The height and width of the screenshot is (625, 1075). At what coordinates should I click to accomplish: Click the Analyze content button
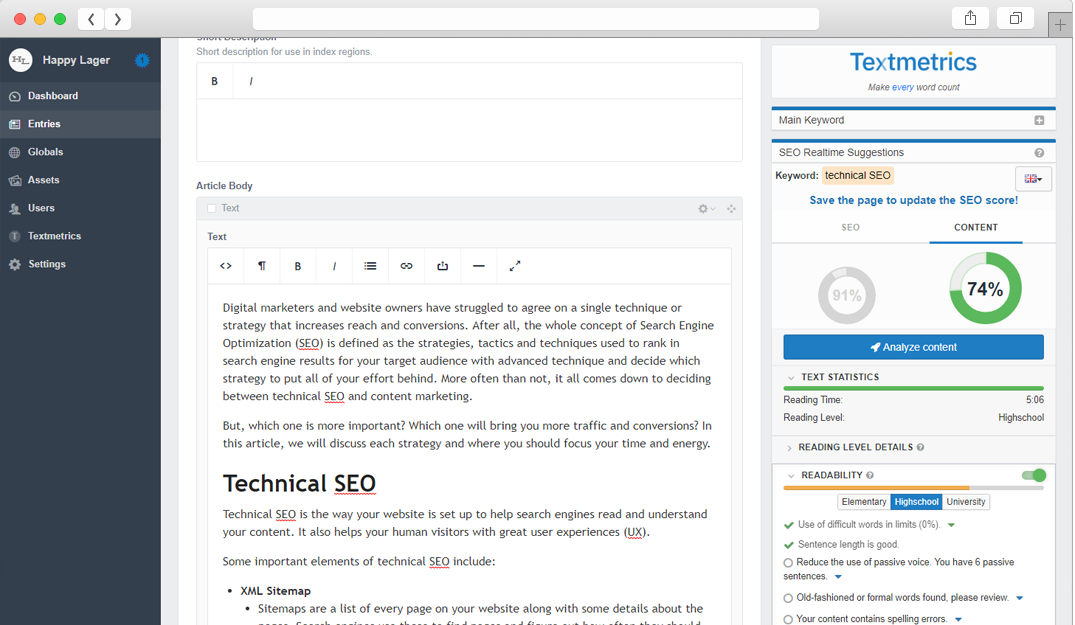913,347
